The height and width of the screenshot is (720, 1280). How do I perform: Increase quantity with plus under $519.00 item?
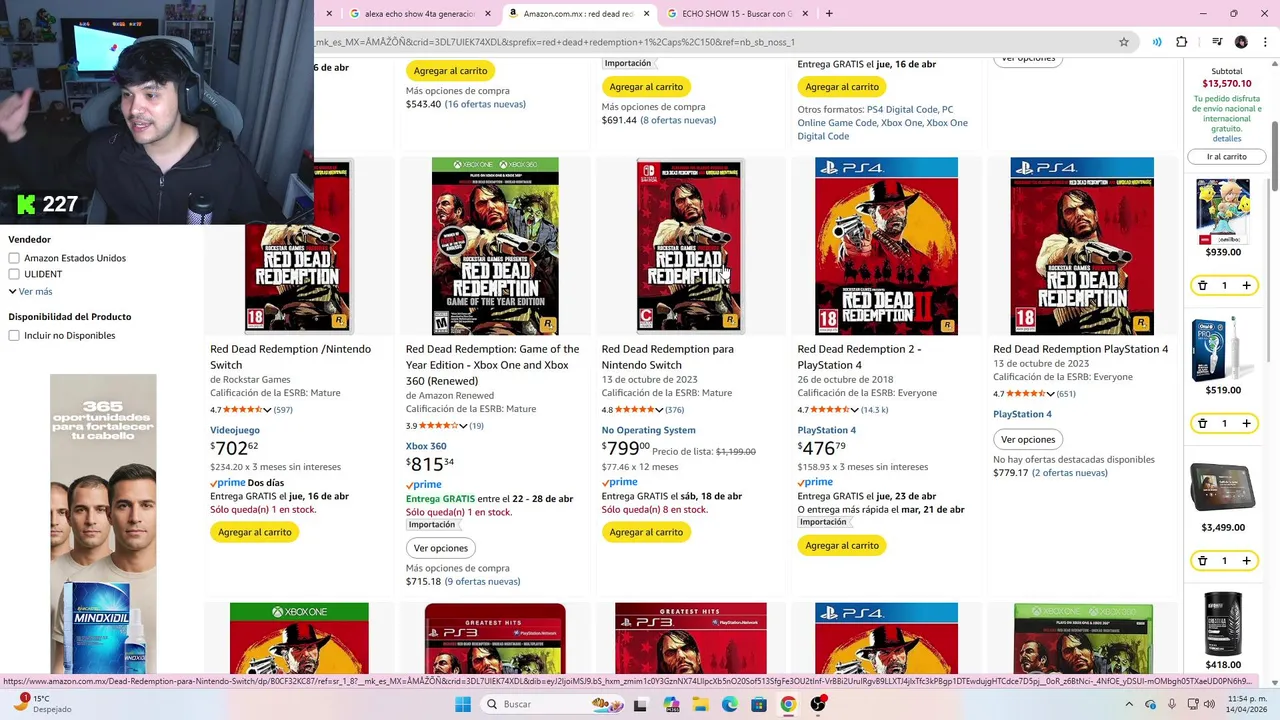1247,424
